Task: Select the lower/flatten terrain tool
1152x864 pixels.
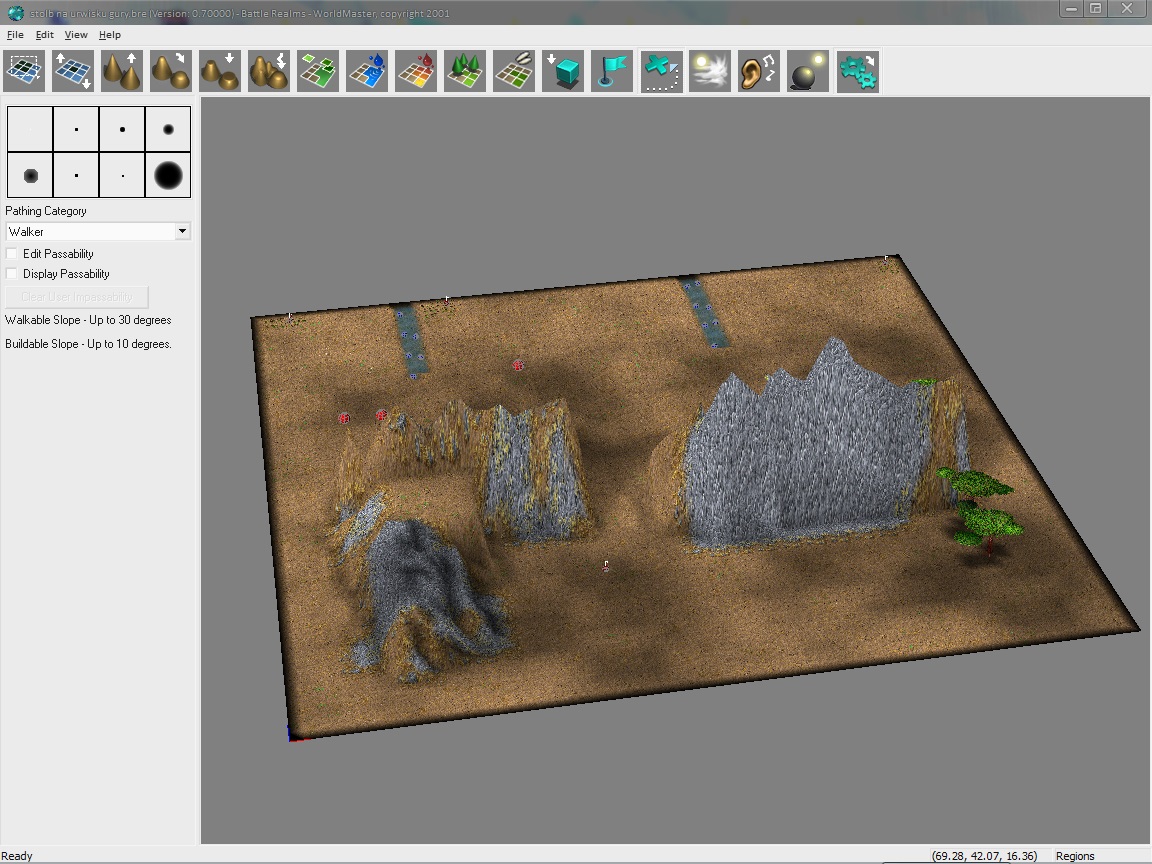Action: 220,71
